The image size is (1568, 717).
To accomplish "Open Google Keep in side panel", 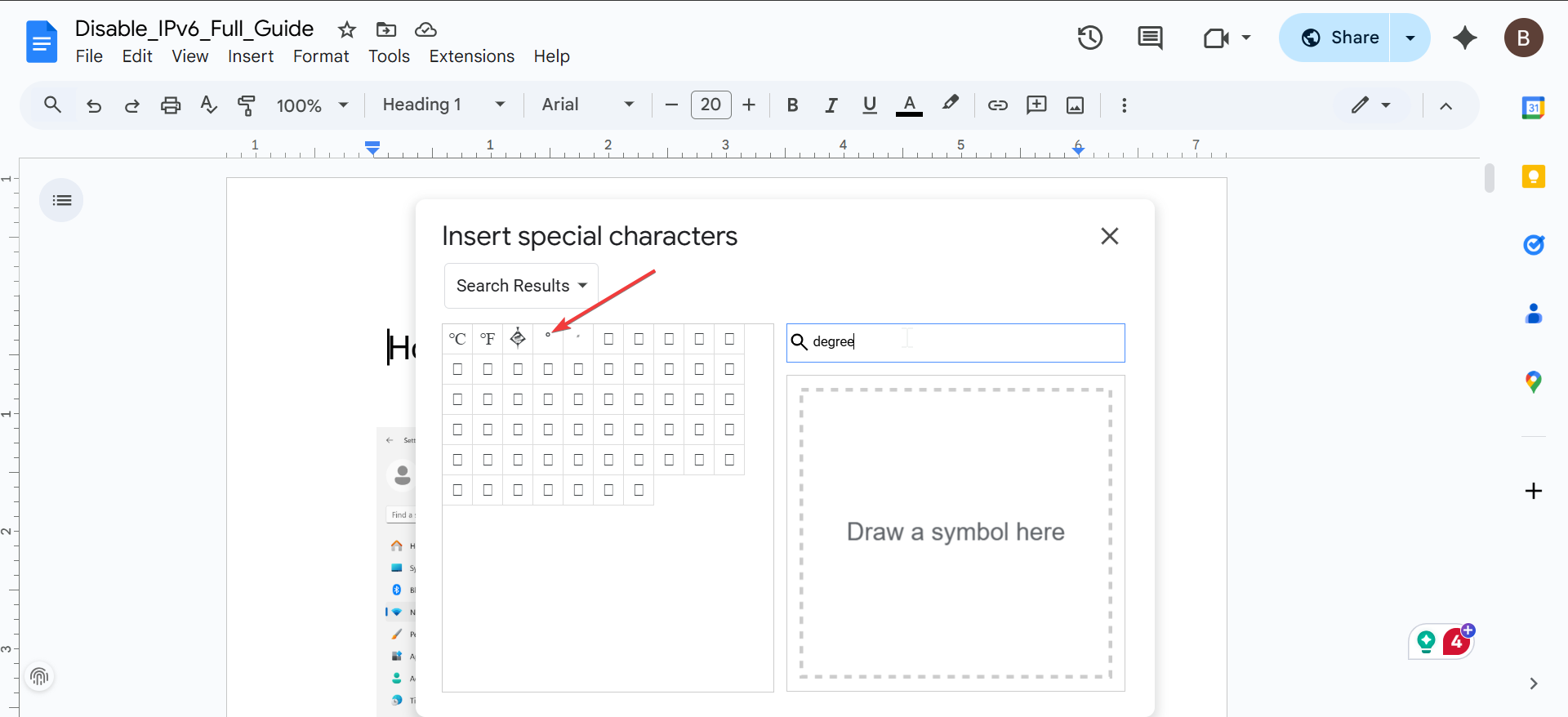I will coord(1533,176).
